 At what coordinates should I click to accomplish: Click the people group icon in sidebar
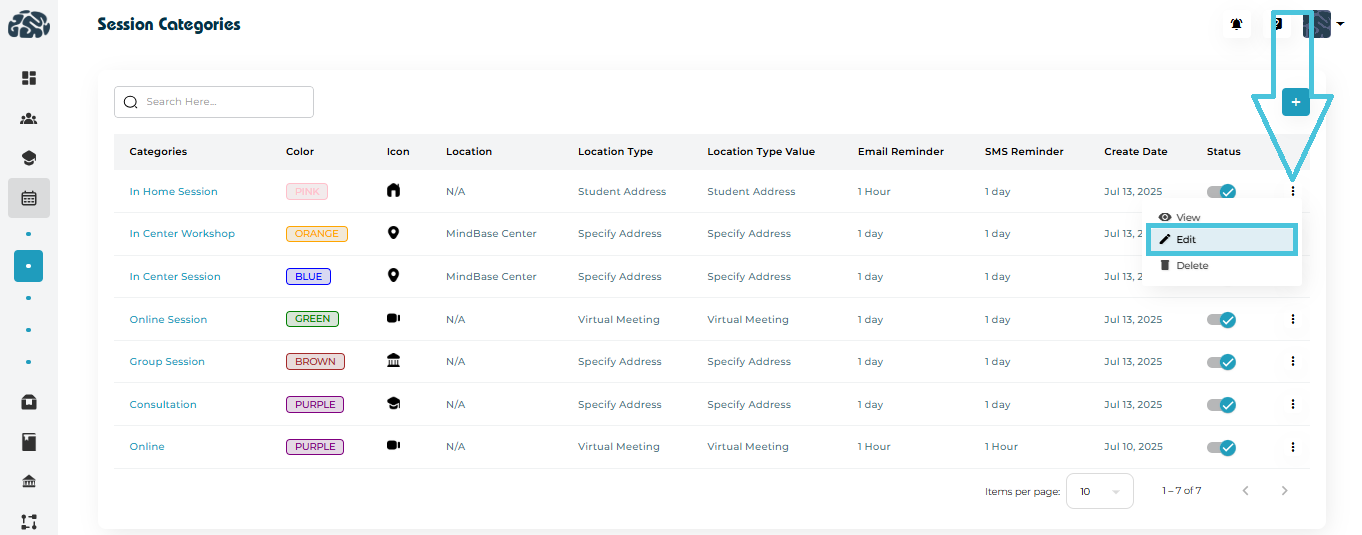coord(29,119)
